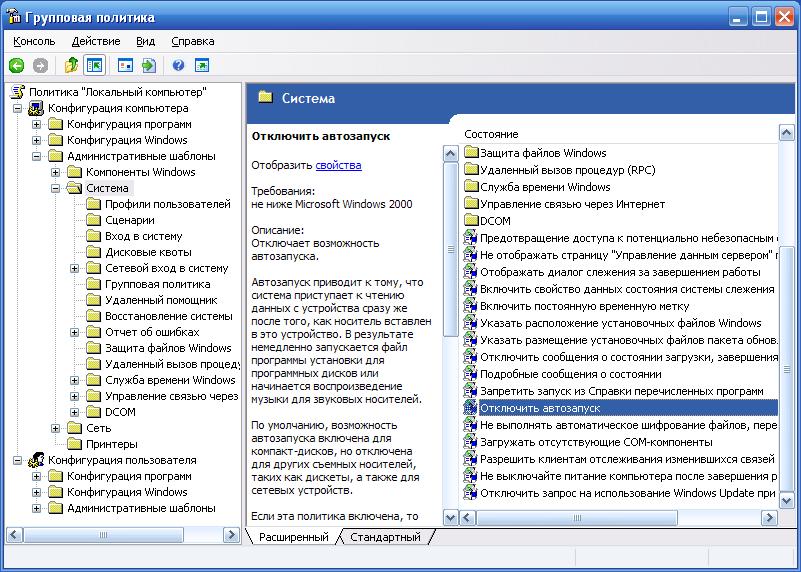Open the 'Действие' menu
This screenshot has height=572, width=801.
point(96,41)
